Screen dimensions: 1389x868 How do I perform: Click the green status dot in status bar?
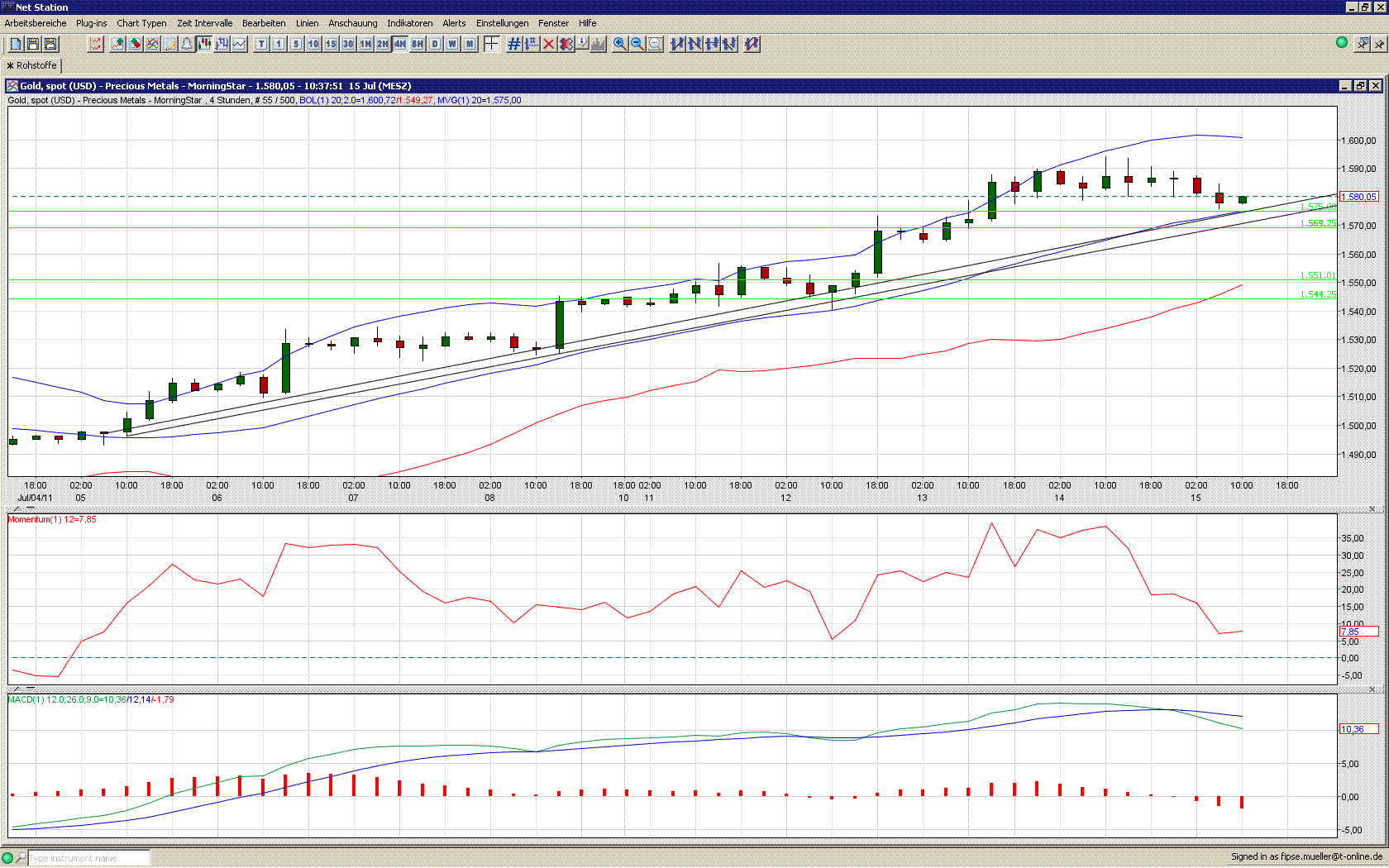click(7, 858)
